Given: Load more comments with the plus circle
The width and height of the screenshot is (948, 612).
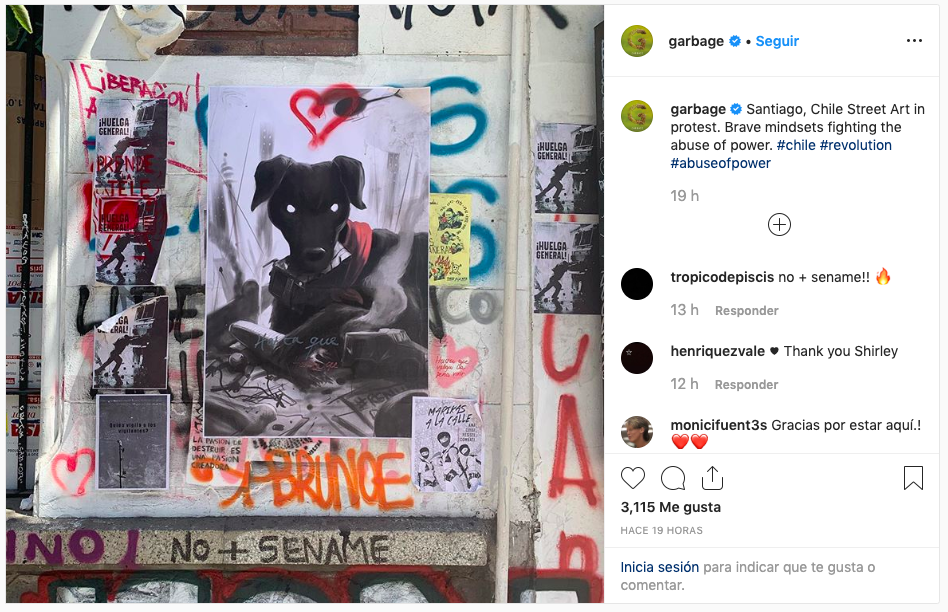Looking at the screenshot, I should click(779, 225).
